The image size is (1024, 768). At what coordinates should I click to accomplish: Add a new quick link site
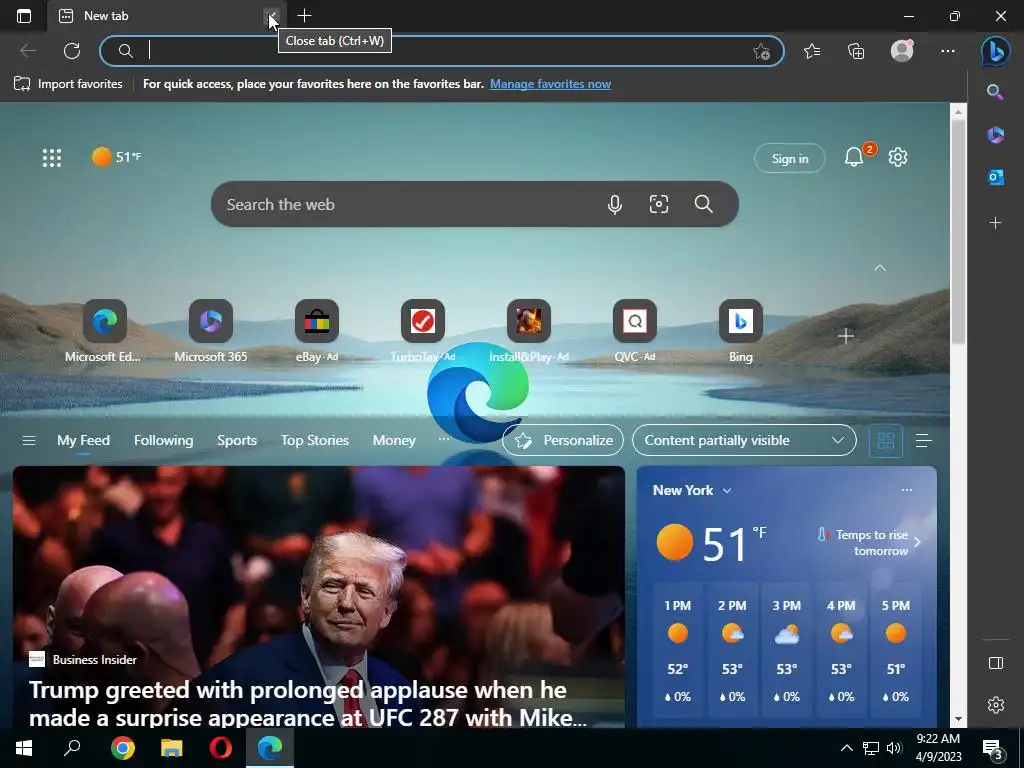point(846,336)
